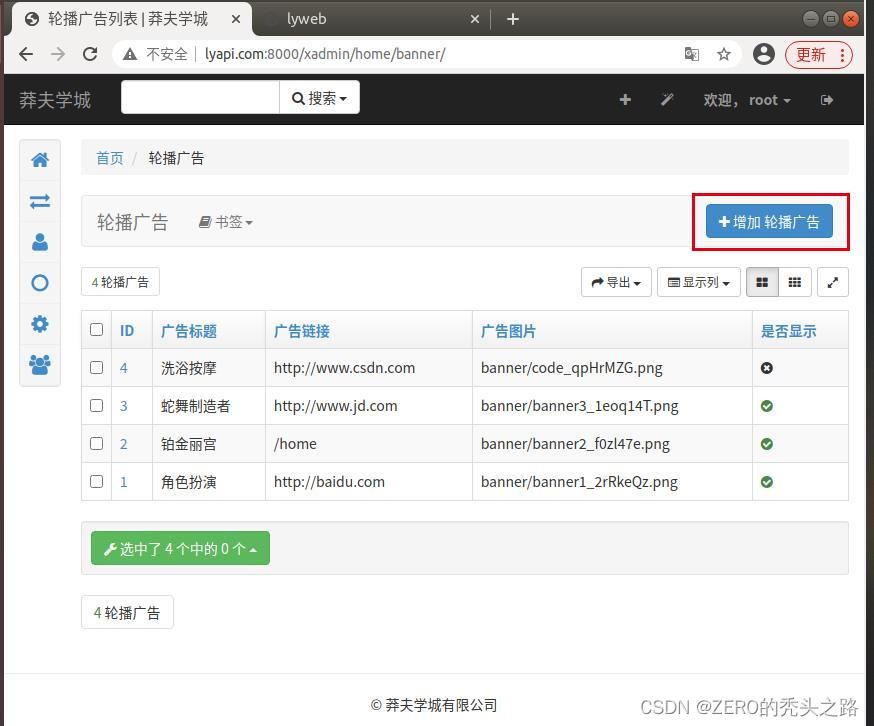
Task: Check the box for row 洗浴按摩
Action: point(97,368)
